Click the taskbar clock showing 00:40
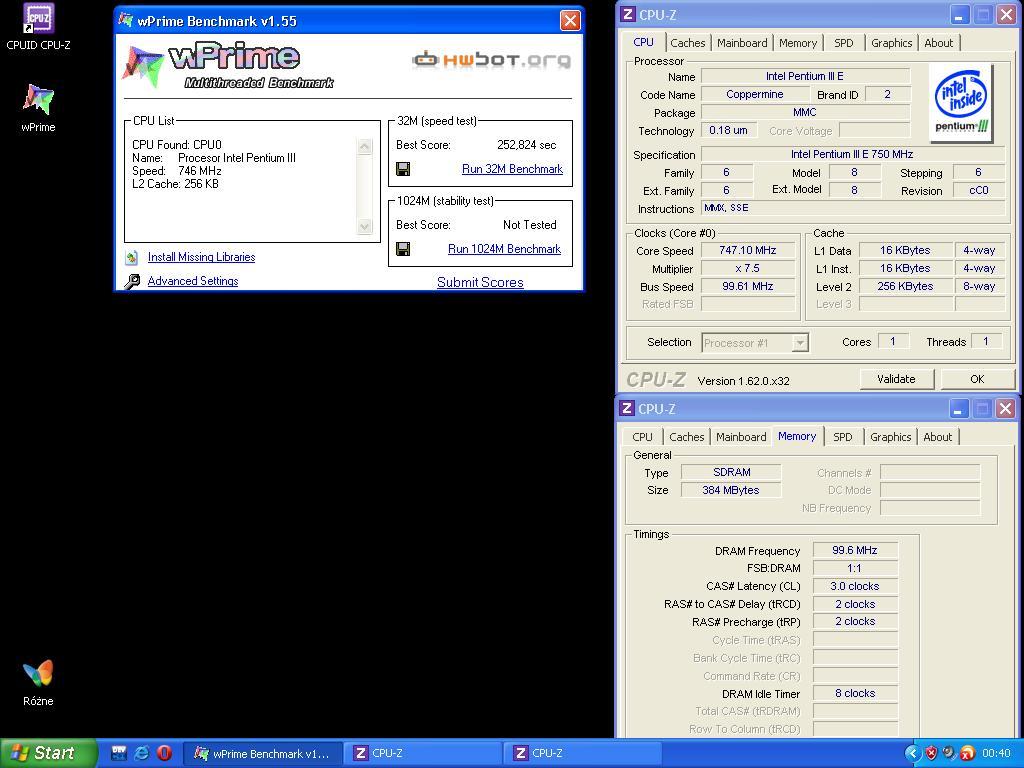The width and height of the screenshot is (1024, 768). tap(997, 753)
